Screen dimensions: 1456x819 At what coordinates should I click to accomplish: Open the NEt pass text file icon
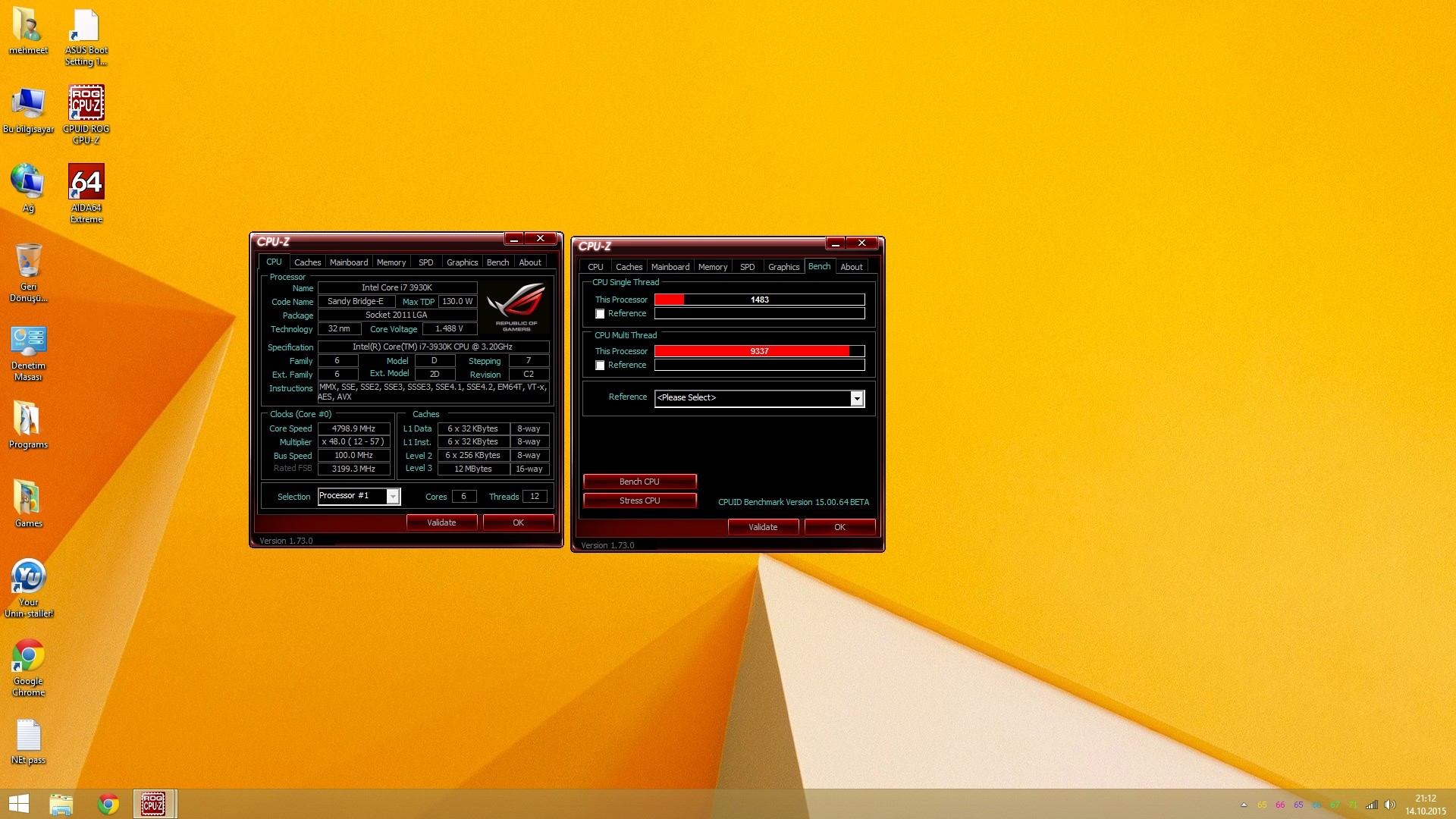click(28, 741)
